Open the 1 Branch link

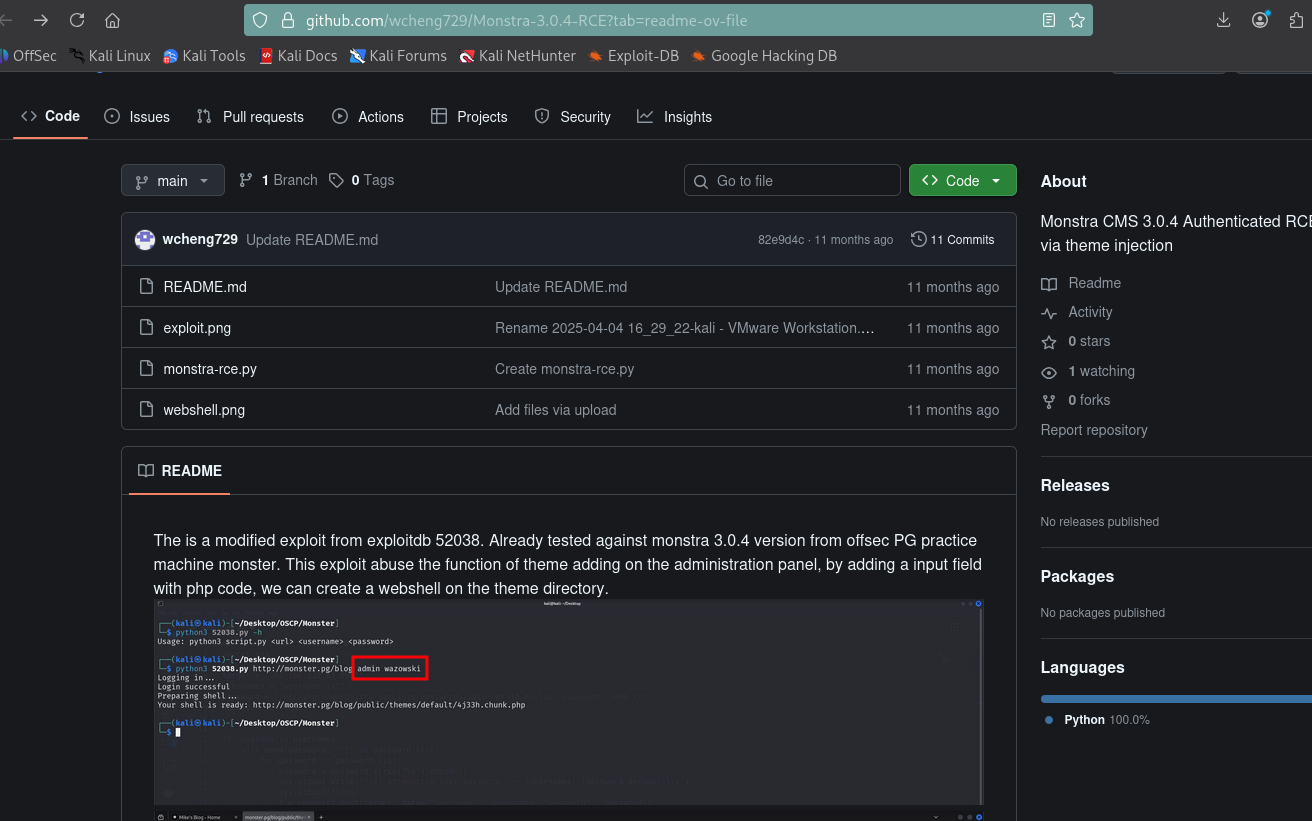[x=278, y=180]
